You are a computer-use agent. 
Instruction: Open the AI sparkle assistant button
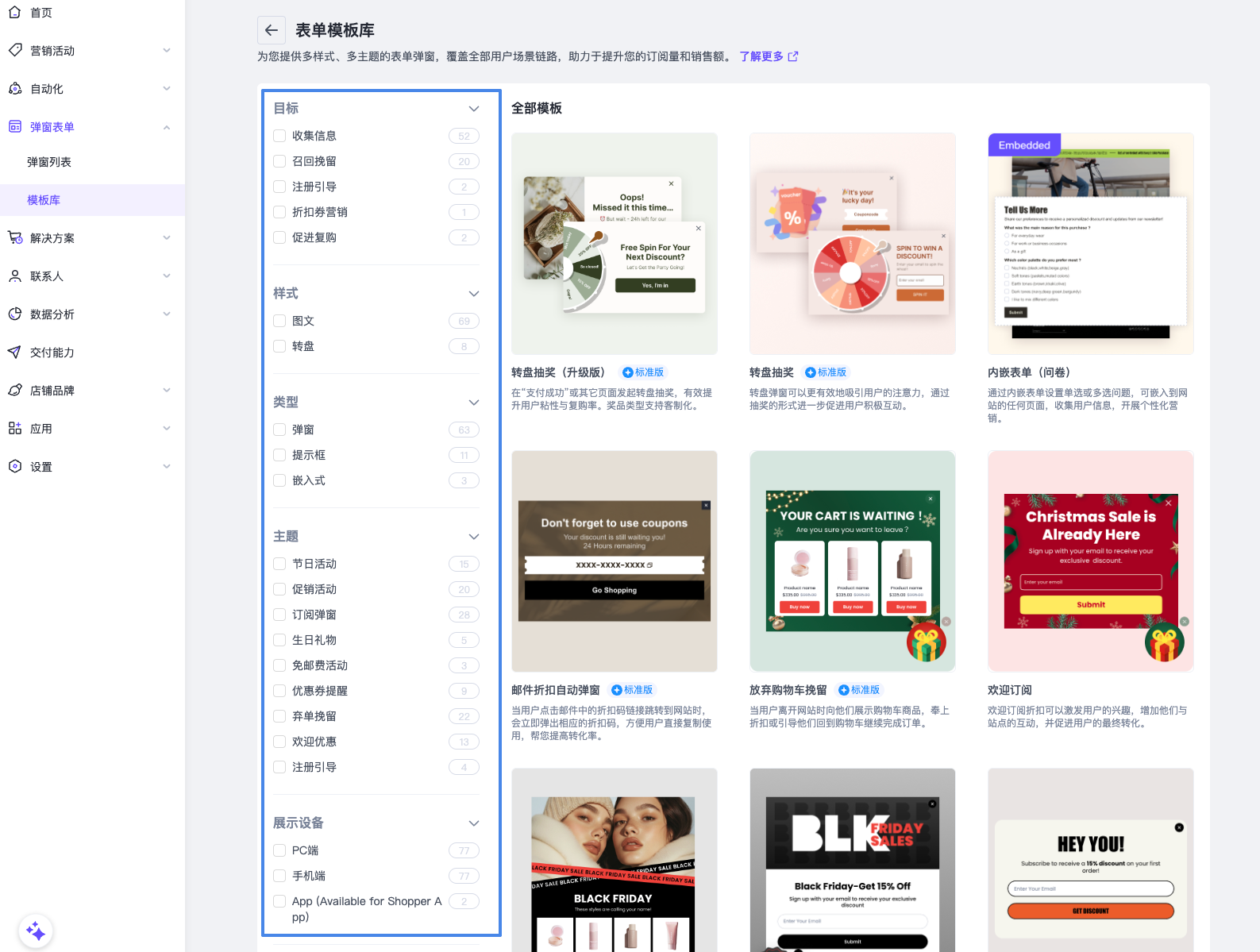click(36, 931)
